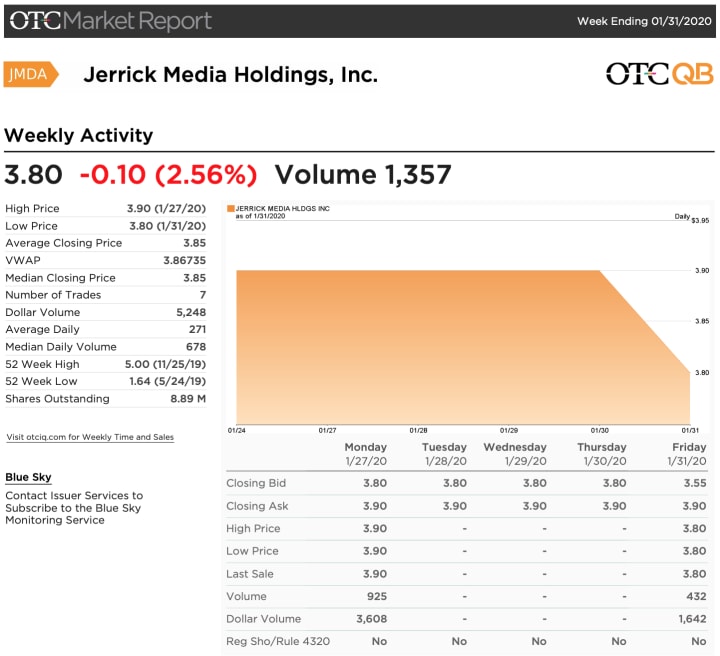720x656 pixels.
Task: Click the Weekly Activity heading
Action: click(79, 135)
